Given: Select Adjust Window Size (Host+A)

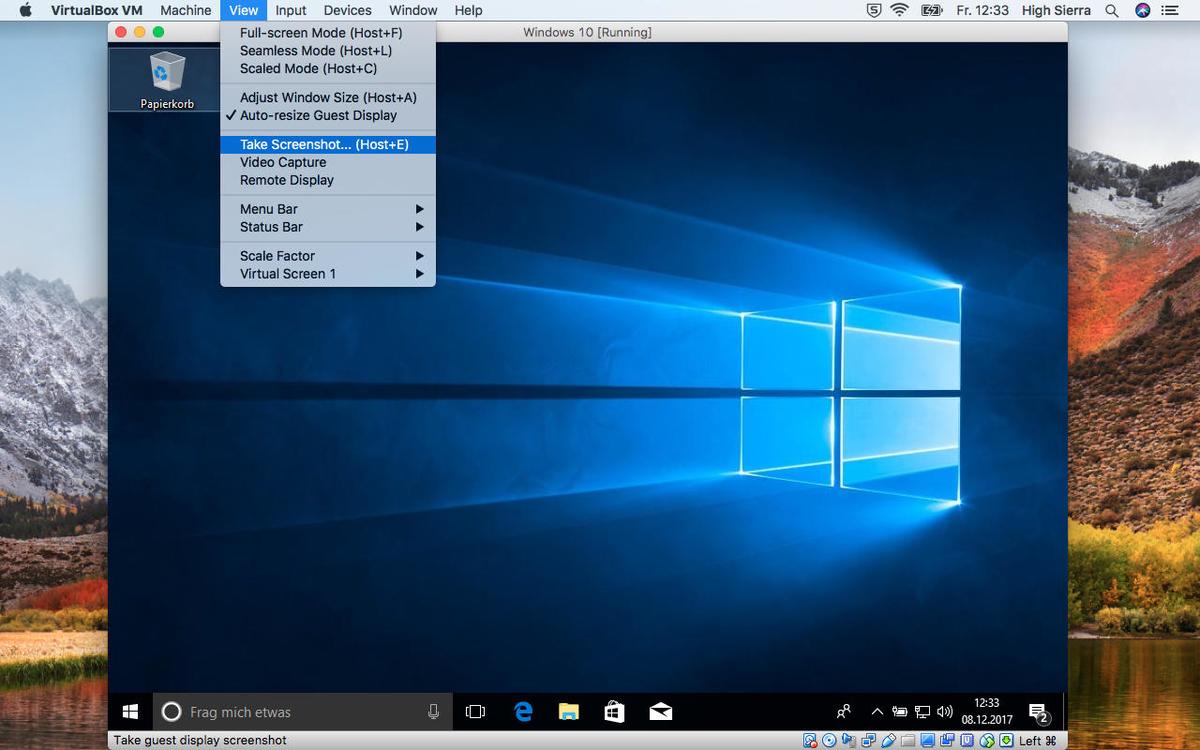Looking at the screenshot, I should pos(327,97).
